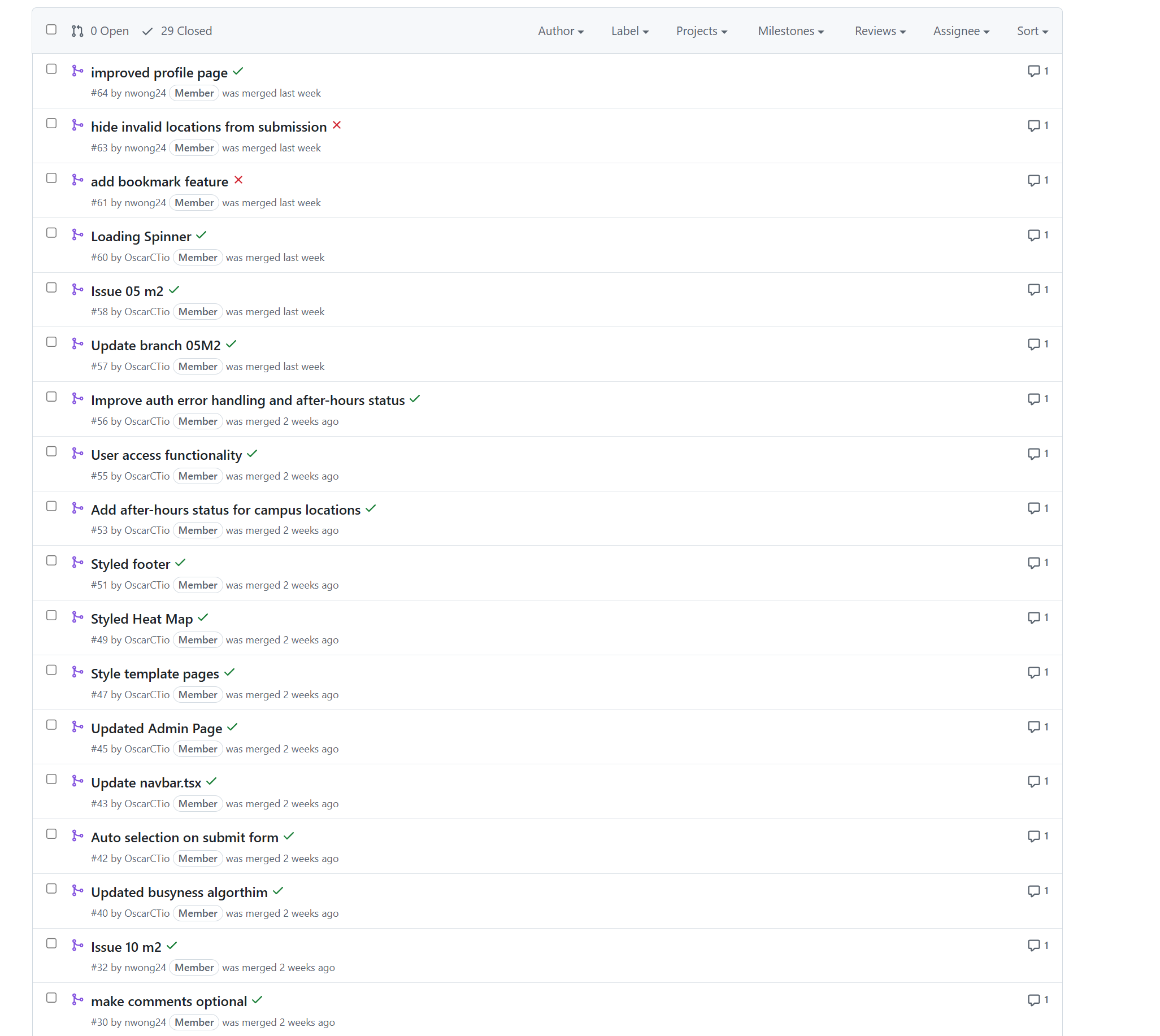This screenshot has width=1160, height=1036.
Task: Click check status beside Updated busyness algorthim
Action: coord(278,891)
